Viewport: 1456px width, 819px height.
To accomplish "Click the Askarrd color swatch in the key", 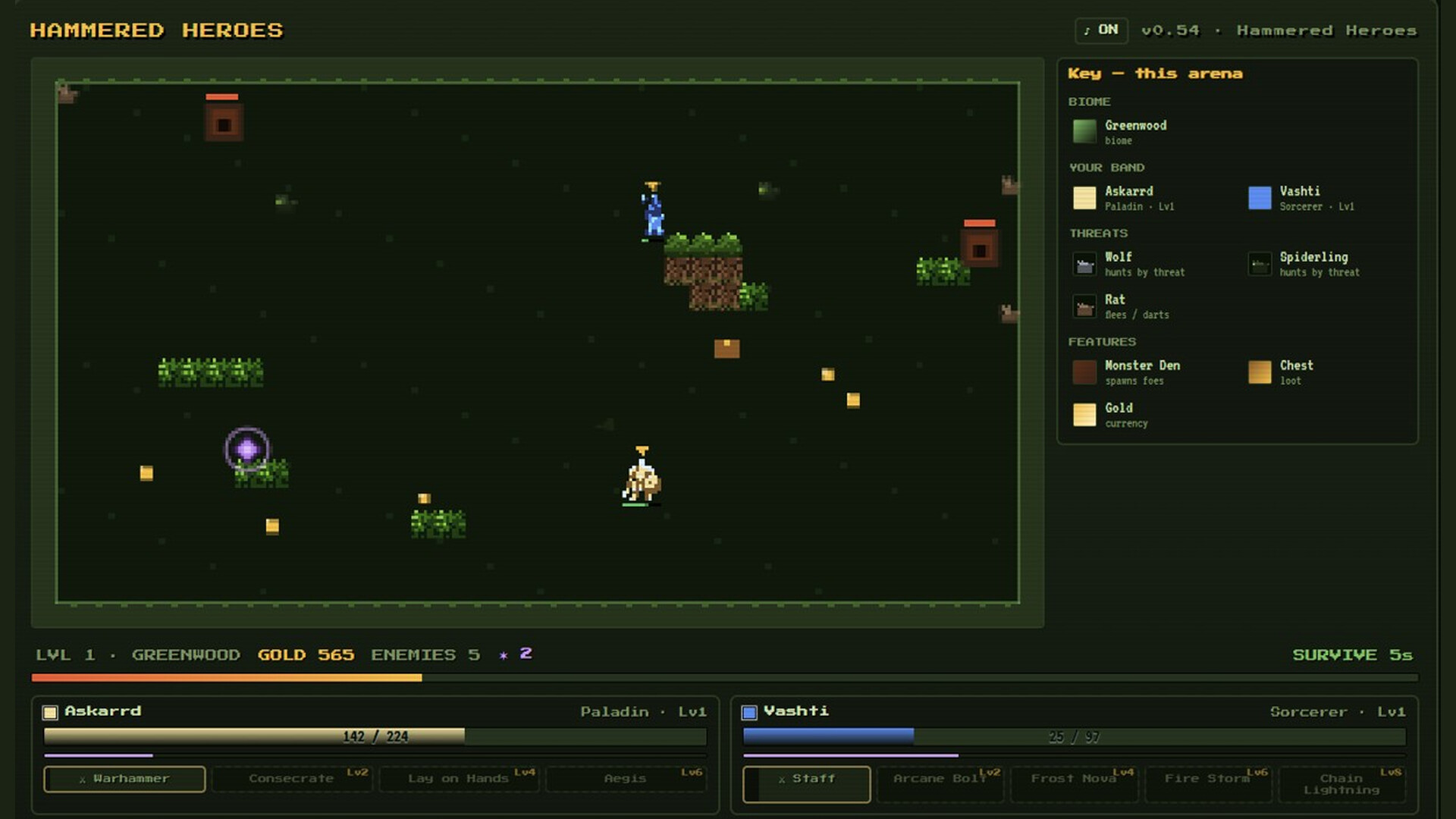I will [x=1084, y=197].
